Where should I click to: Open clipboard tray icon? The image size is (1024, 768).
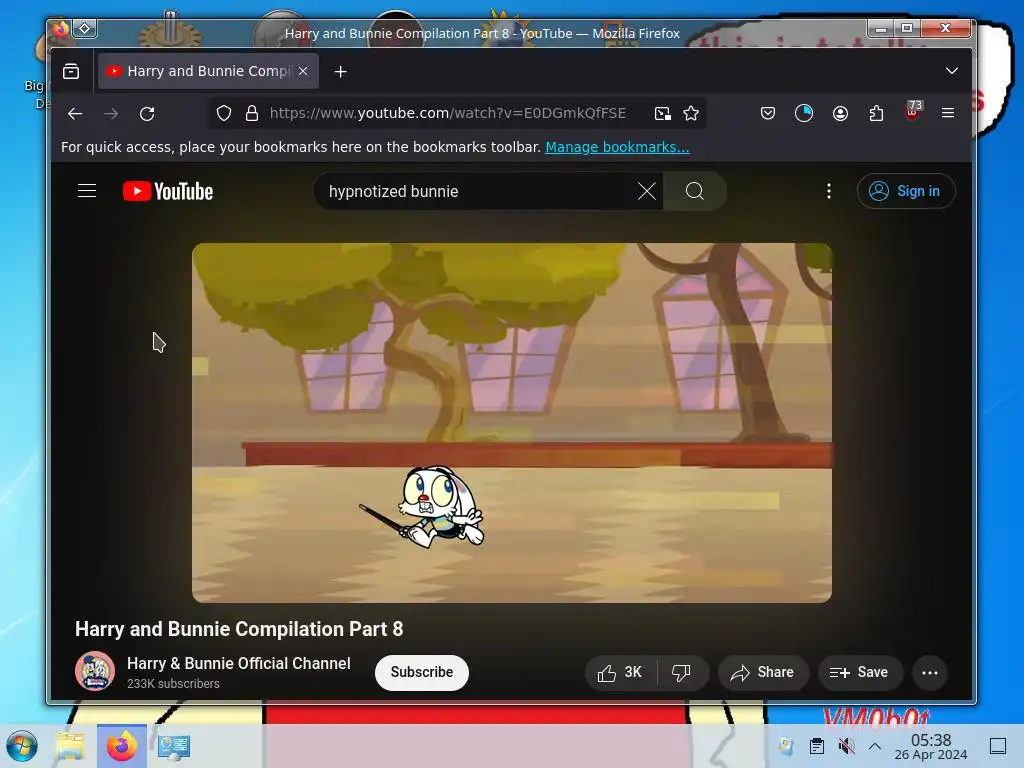816,746
